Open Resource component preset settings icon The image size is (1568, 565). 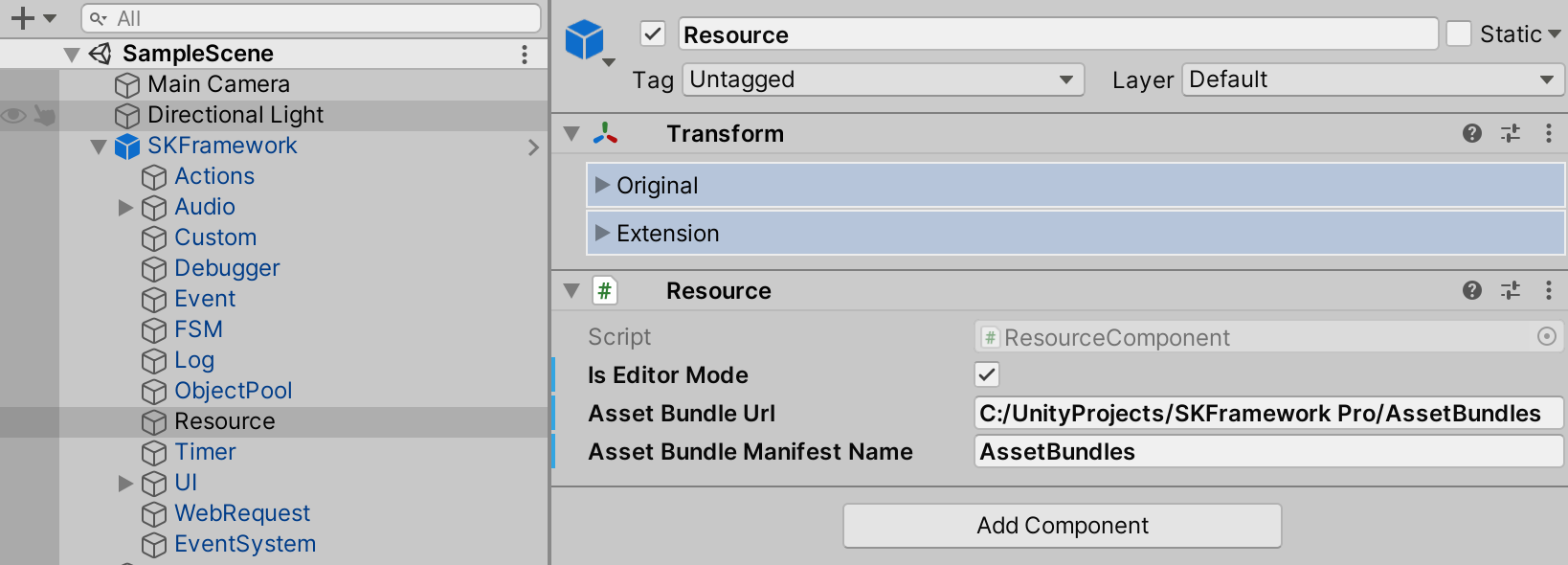[x=1511, y=291]
